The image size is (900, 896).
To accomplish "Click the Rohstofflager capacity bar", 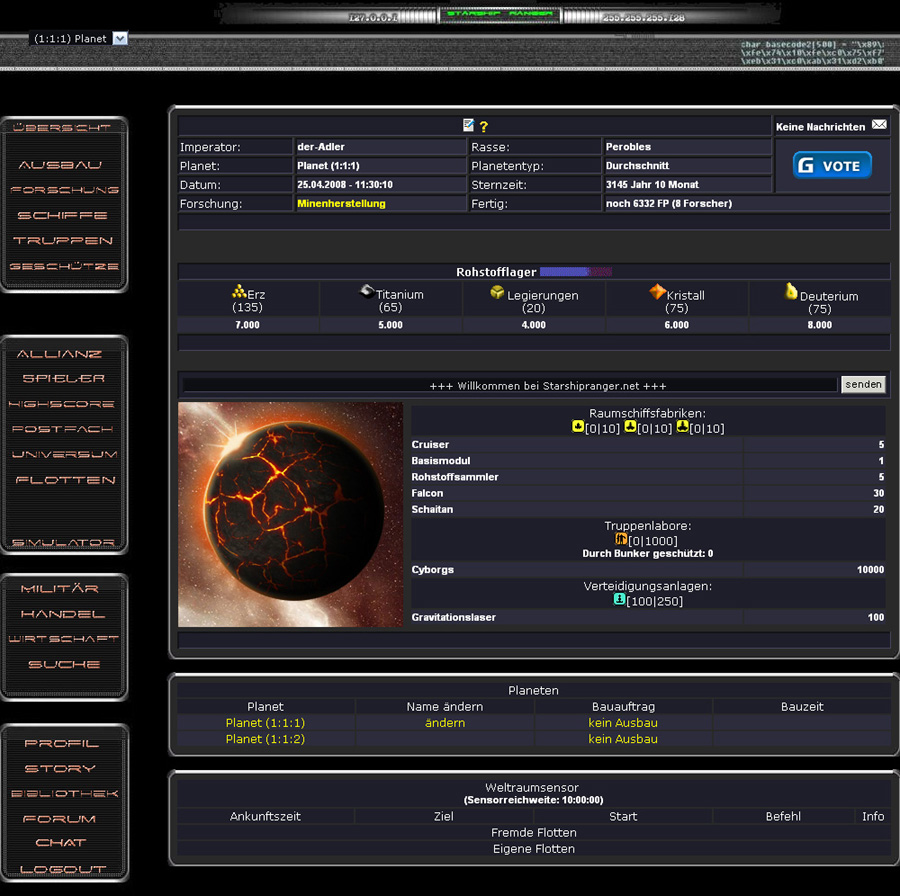I will [x=575, y=271].
